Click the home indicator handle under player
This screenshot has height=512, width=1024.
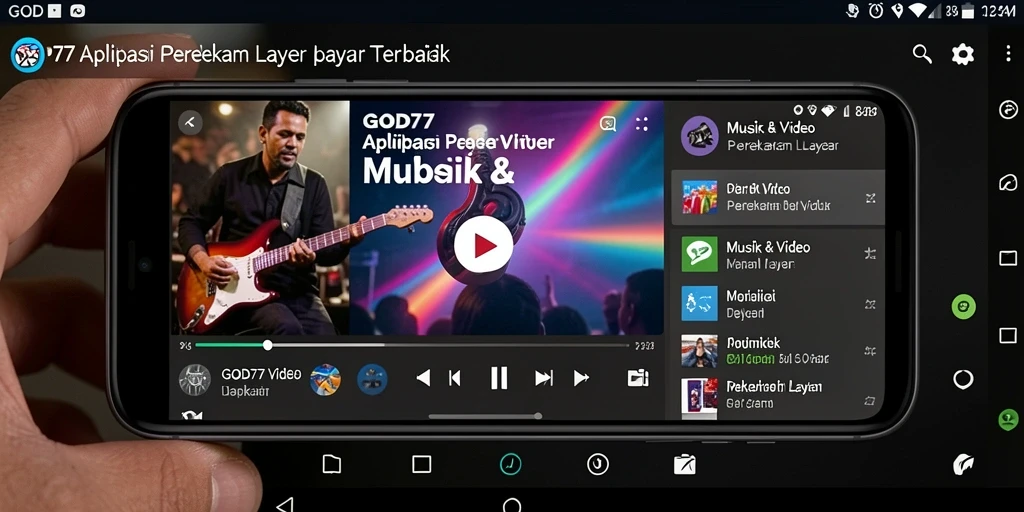point(485,416)
